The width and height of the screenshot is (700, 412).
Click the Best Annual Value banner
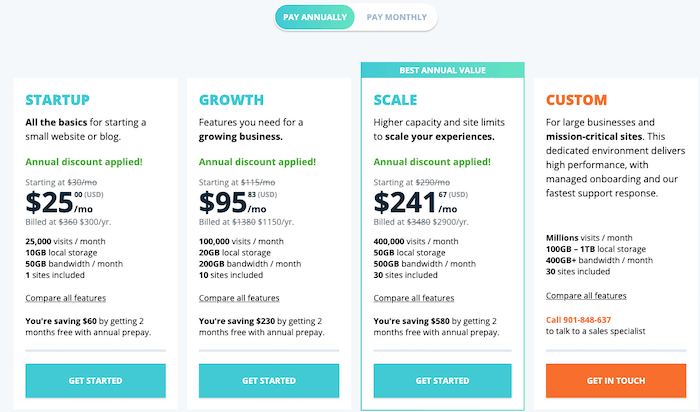(x=442, y=70)
